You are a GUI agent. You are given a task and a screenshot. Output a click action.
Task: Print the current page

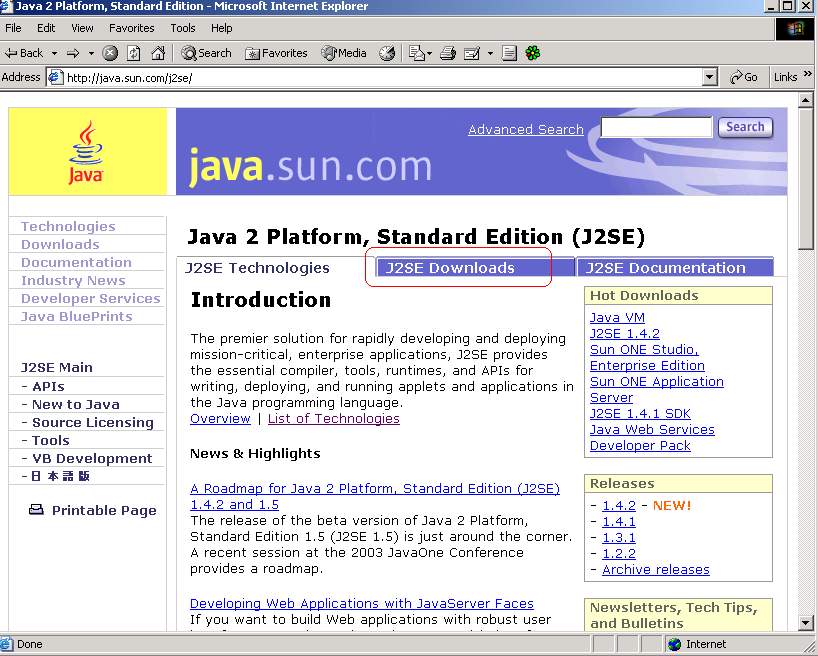(x=448, y=53)
